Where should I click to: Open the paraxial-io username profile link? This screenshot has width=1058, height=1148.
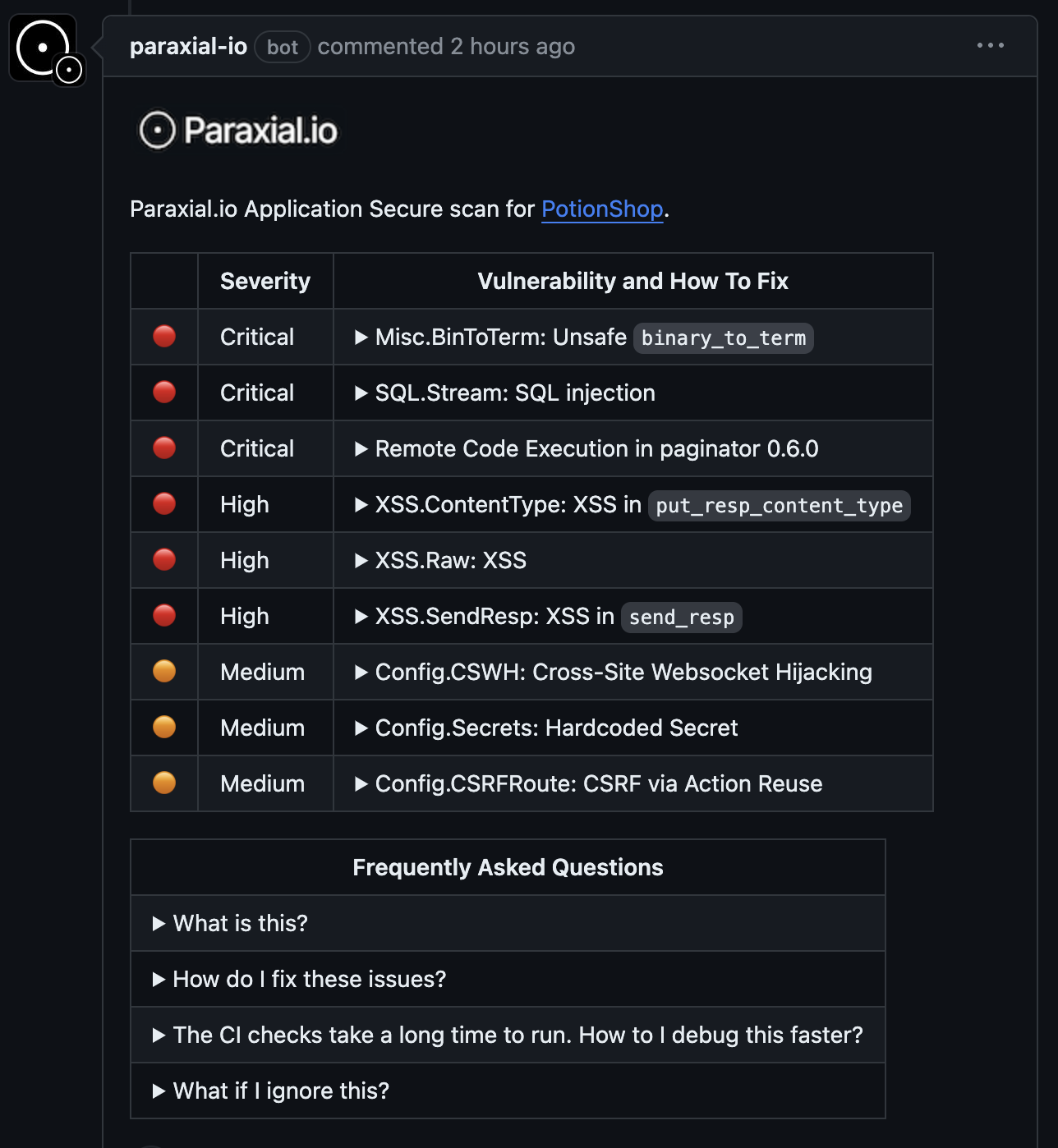tap(189, 47)
